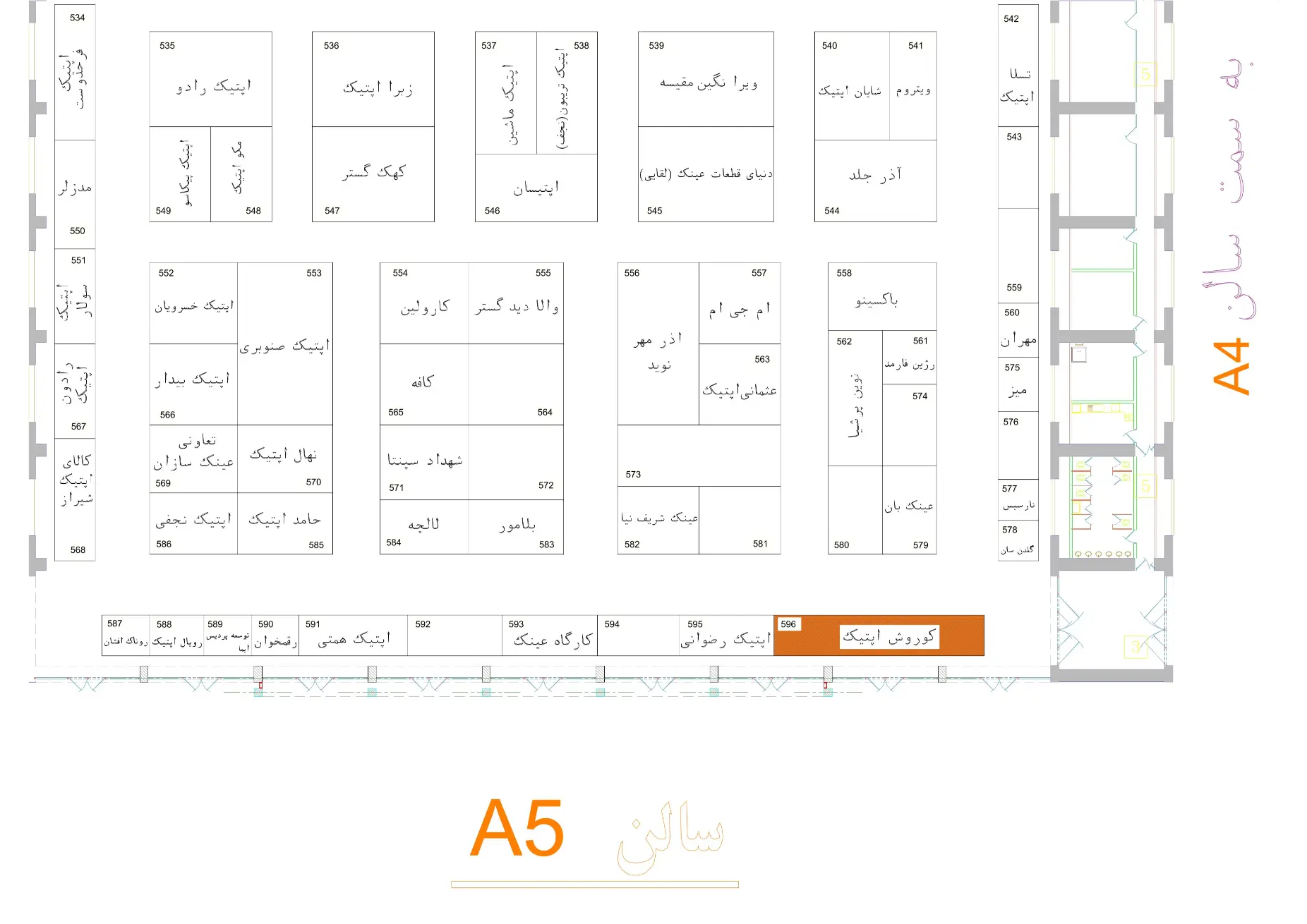Select the empty booth 576 on right side
The width and height of the screenshot is (1307, 924).
(1018, 445)
